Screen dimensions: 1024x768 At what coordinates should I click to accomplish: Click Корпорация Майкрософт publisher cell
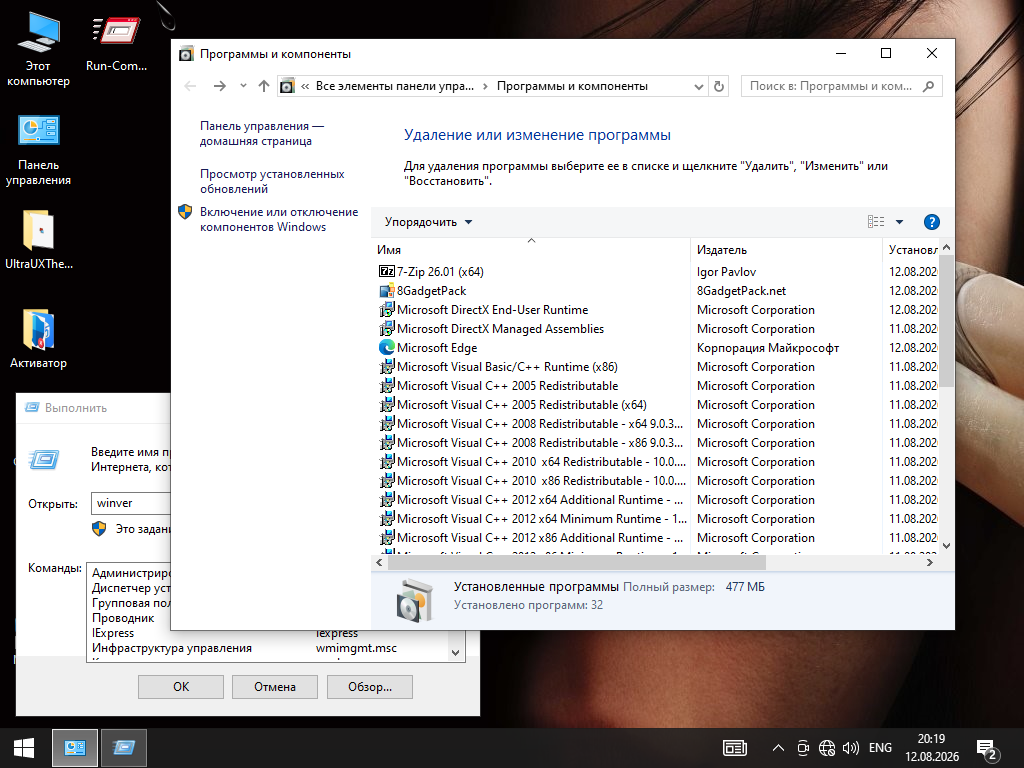tap(767, 347)
